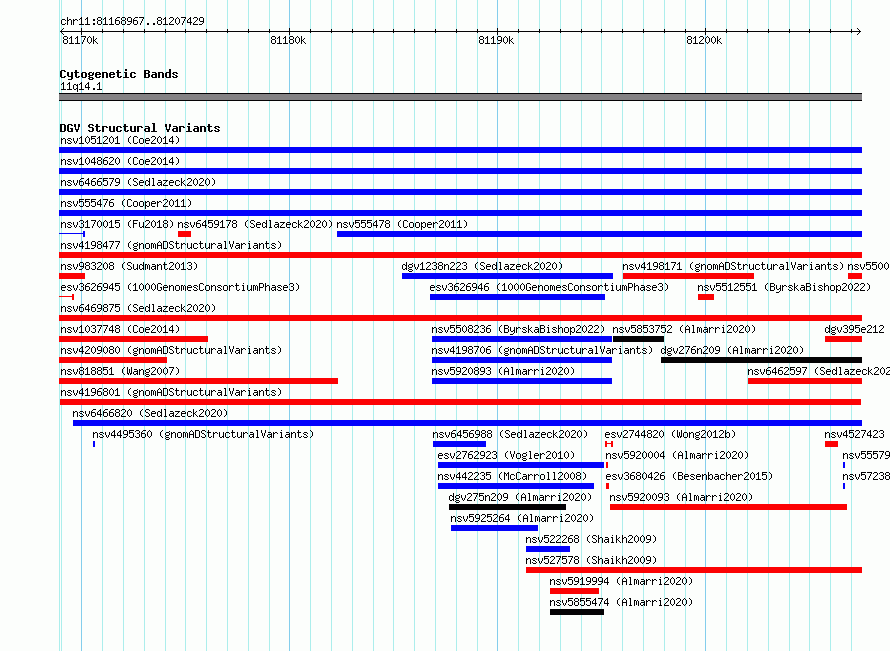Open dgv395e212 variant label

coord(854,329)
